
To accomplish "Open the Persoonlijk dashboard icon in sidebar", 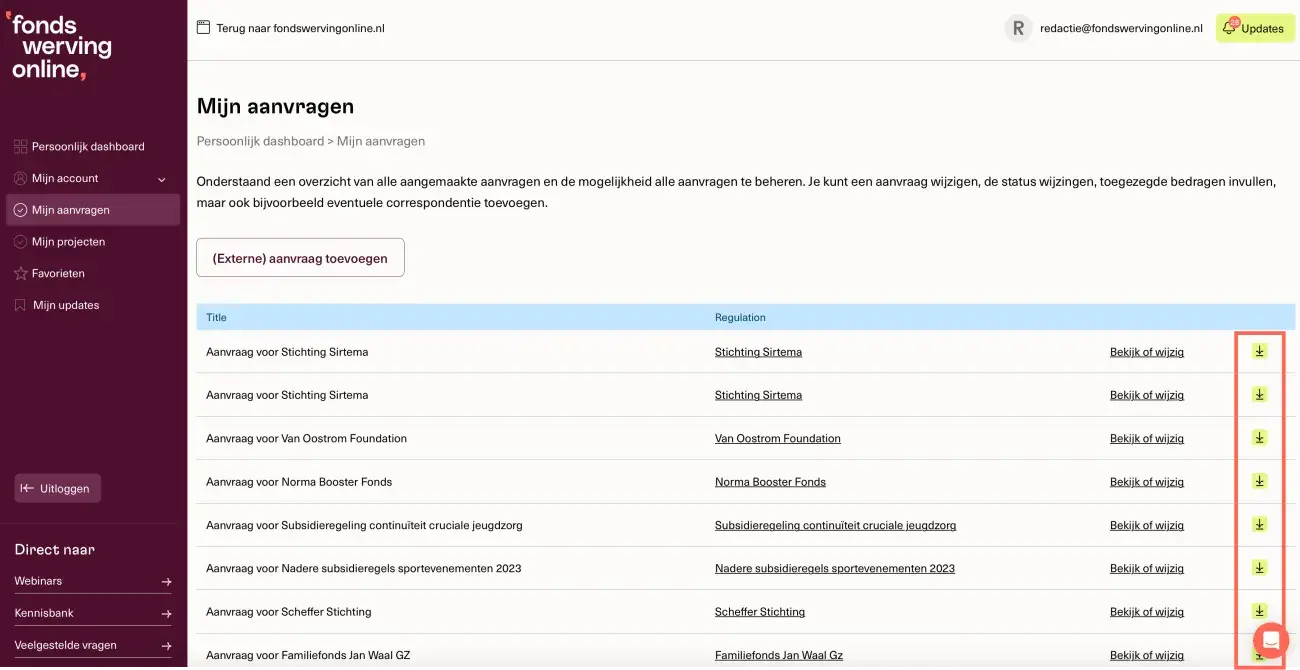I will pos(20,146).
